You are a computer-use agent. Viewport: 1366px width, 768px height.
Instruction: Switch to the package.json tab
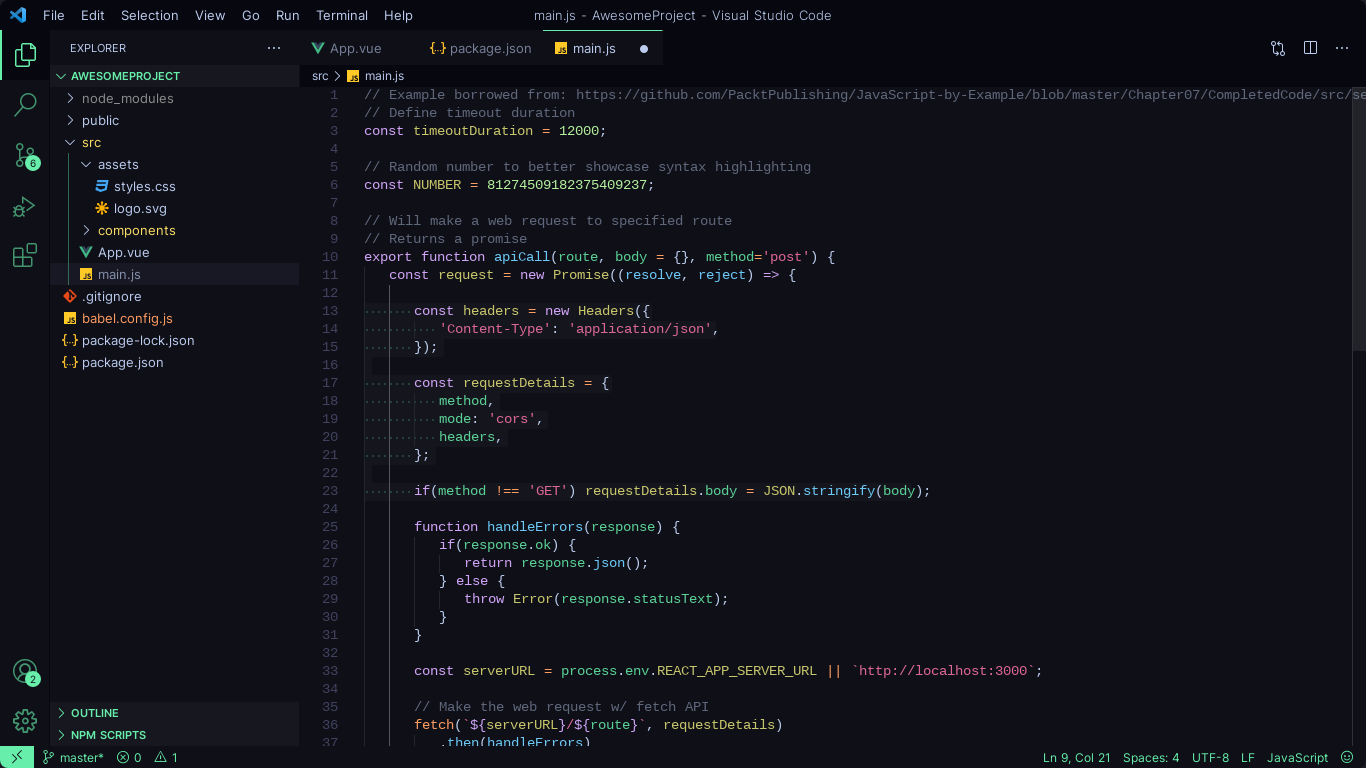pyautogui.click(x=481, y=48)
